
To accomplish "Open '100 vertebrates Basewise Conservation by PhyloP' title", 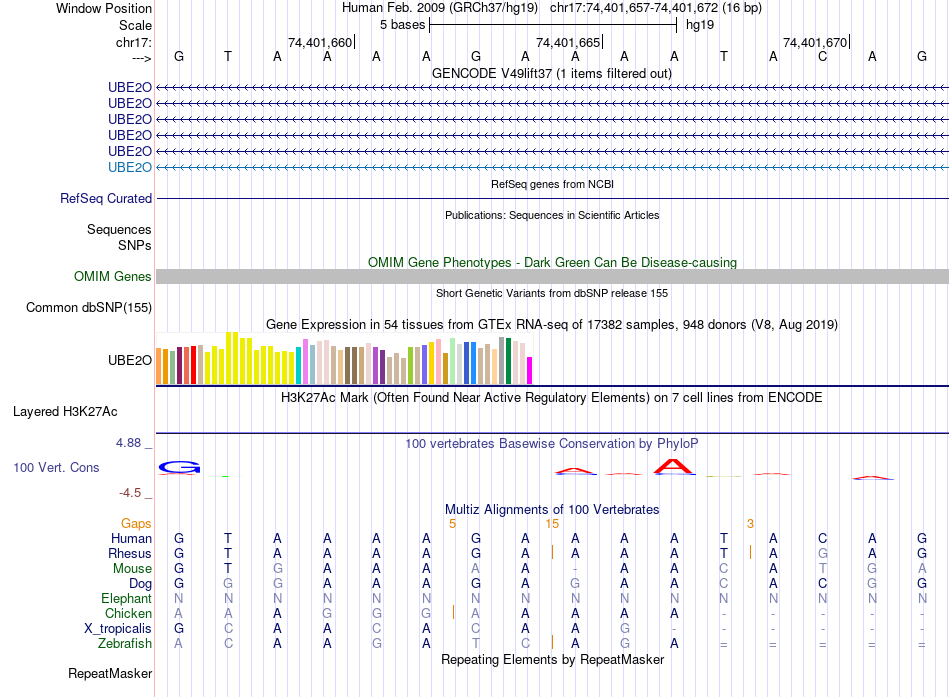I will click(x=552, y=444).
